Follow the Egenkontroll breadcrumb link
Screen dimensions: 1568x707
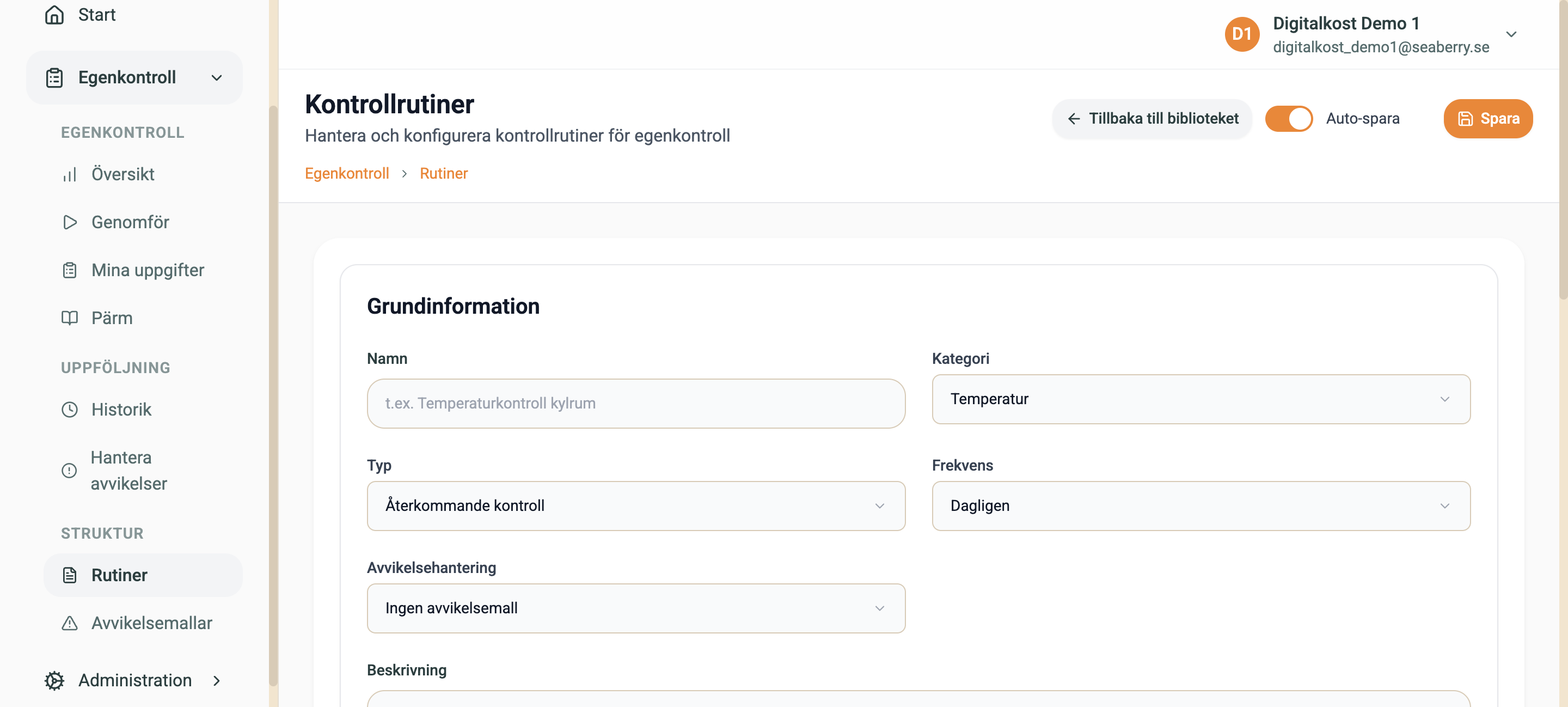[x=346, y=174]
